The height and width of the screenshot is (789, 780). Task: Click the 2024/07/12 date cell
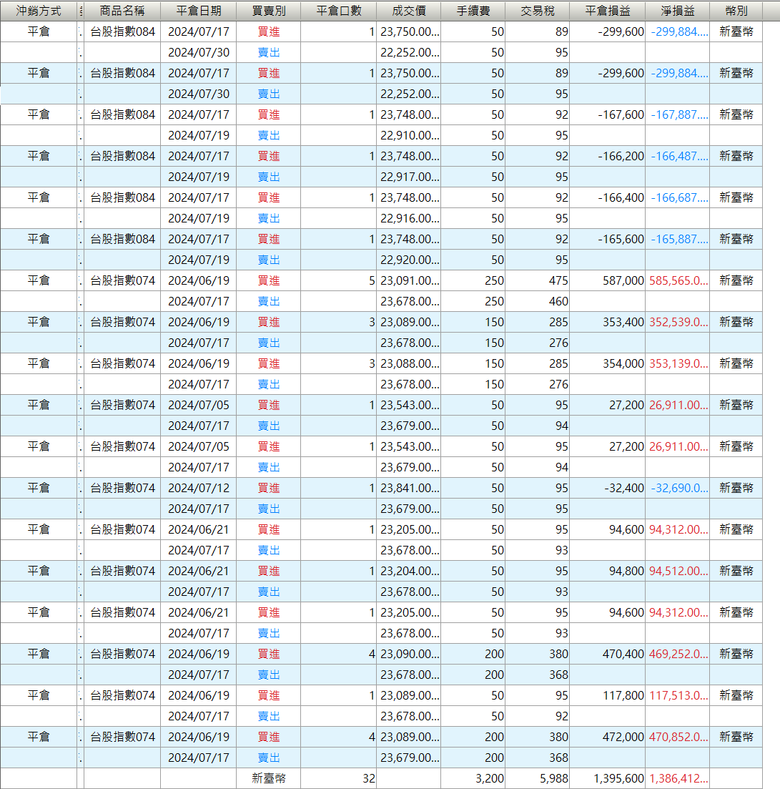(x=198, y=488)
